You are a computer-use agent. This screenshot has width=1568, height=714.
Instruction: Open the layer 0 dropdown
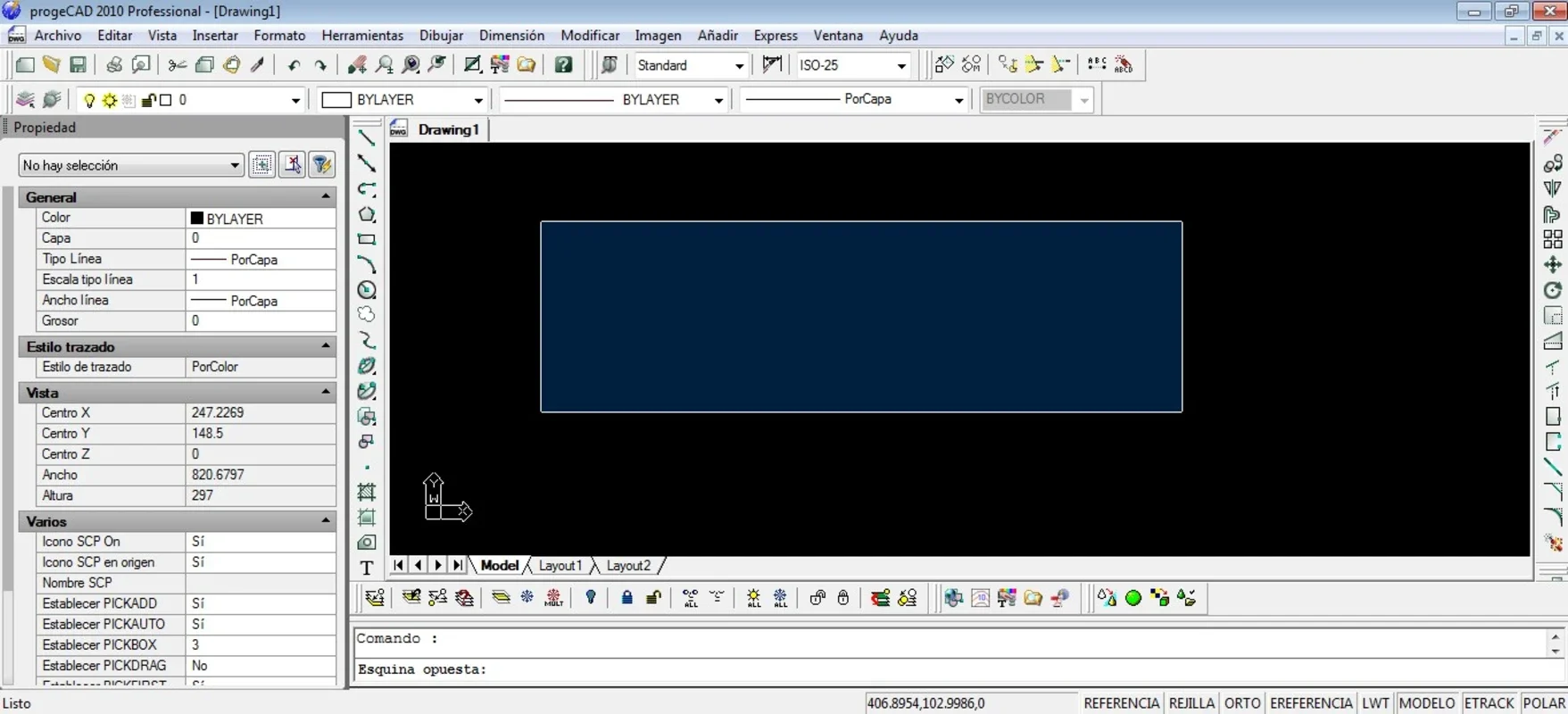tap(295, 100)
